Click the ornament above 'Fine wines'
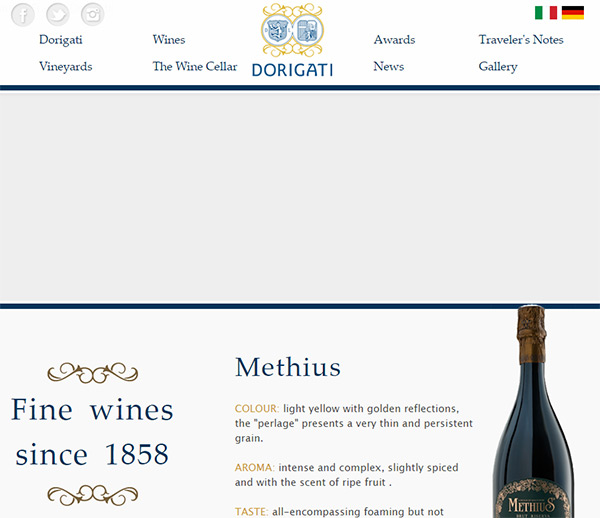The height and width of the screenshot is (518, 600). click(93, 373)
